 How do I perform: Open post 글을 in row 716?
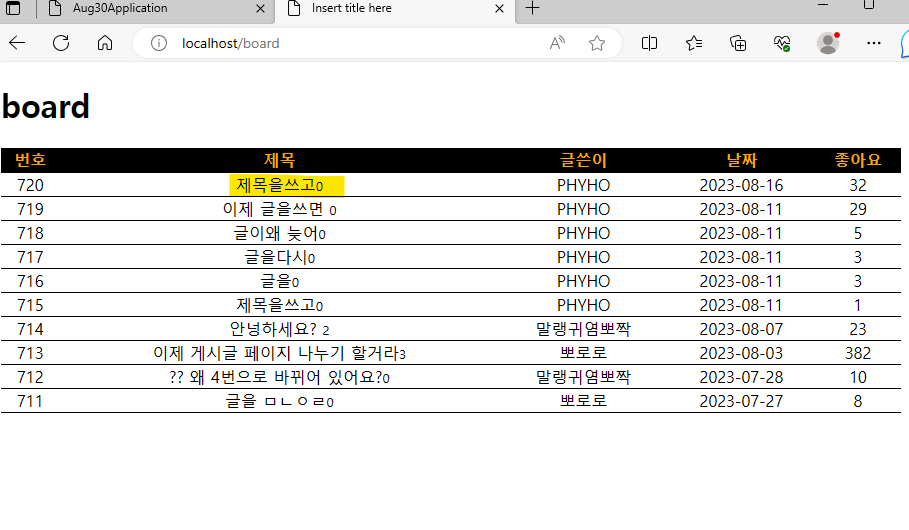tap(275, 281)
